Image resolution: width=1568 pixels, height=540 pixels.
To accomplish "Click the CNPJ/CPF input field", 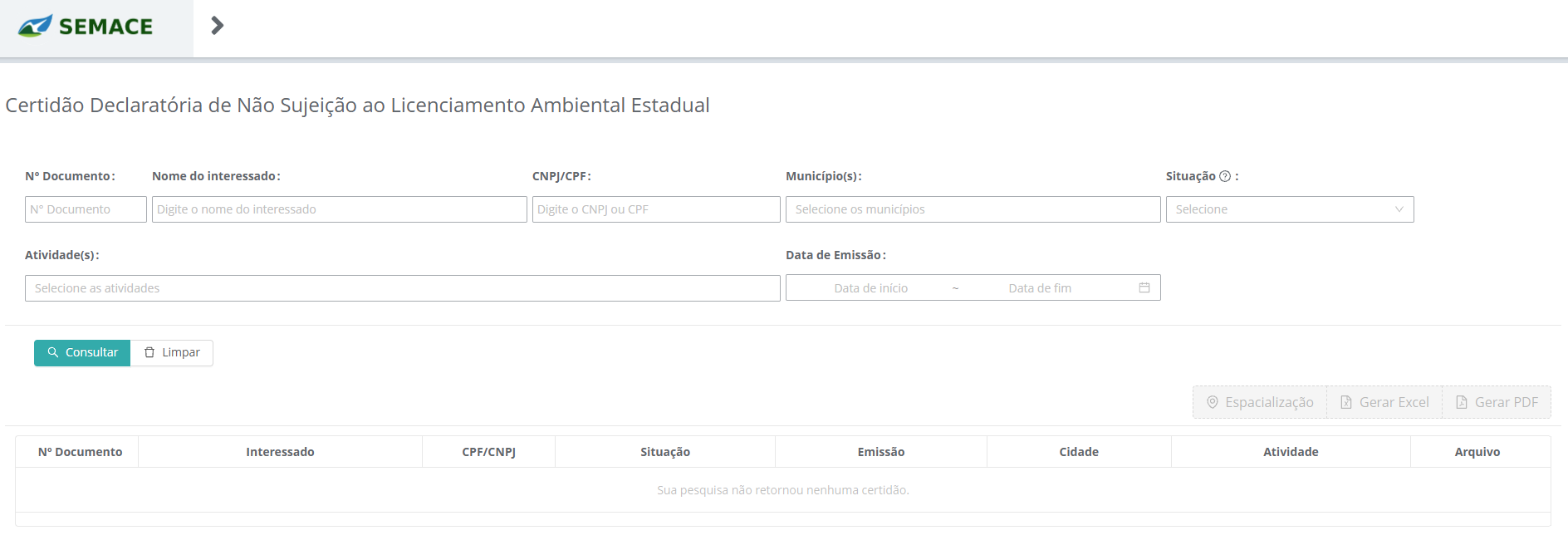I will tap(656, 209).
